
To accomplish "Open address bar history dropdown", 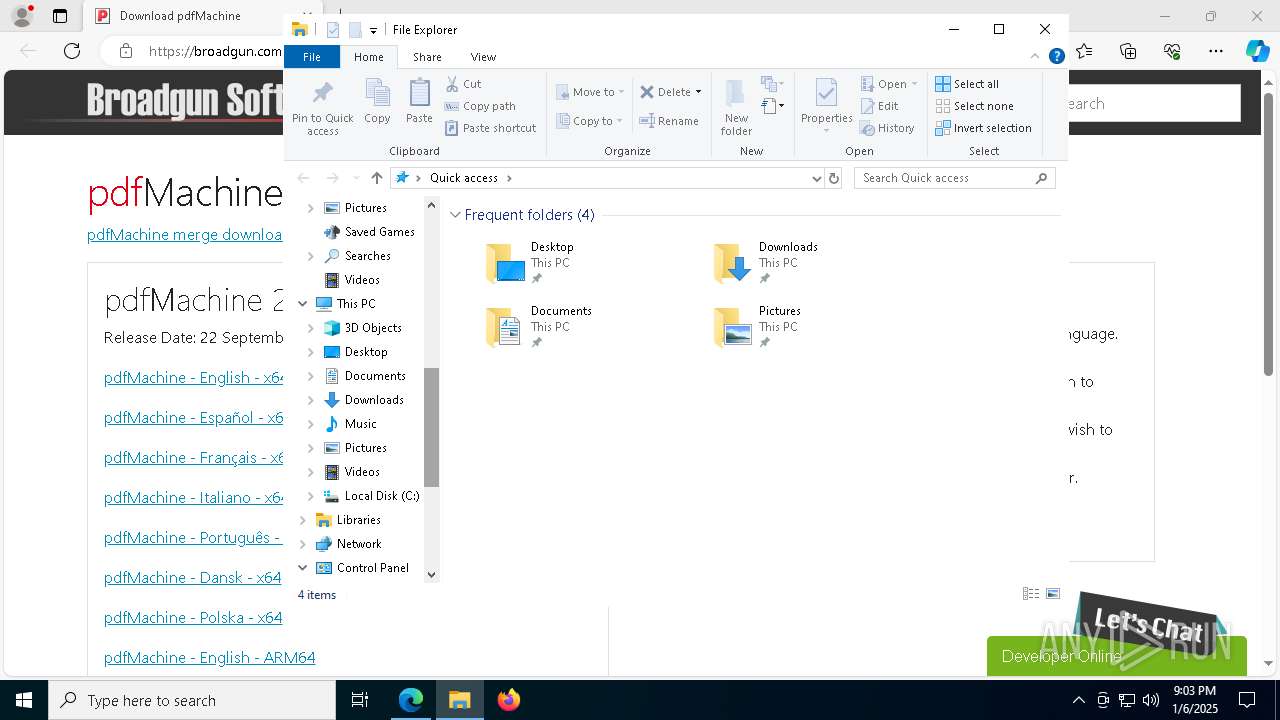I will coord(817,178).
